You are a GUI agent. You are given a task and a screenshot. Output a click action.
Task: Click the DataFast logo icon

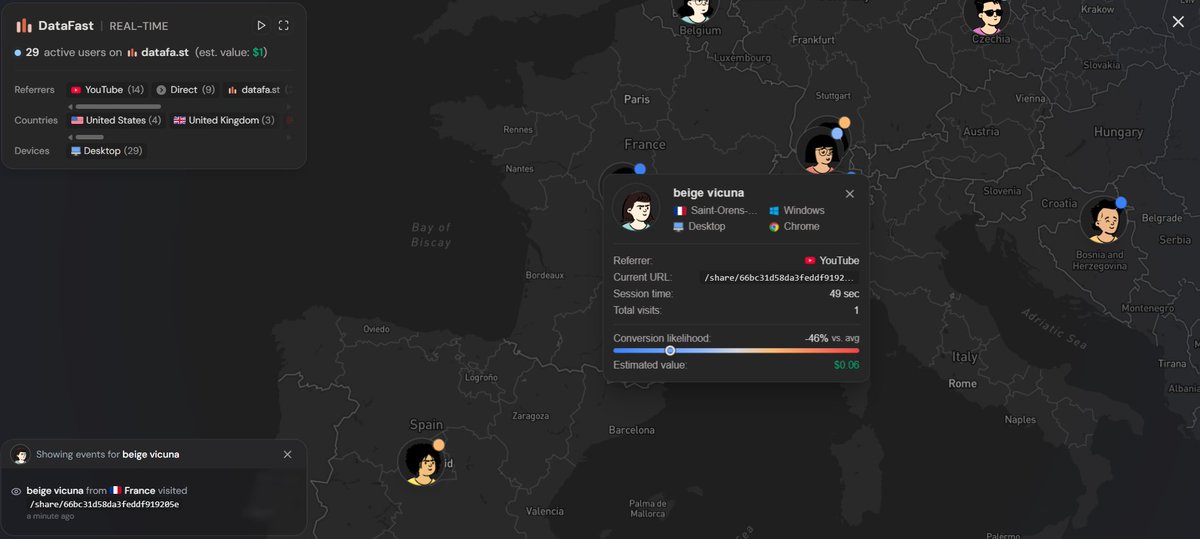point(23,26)
